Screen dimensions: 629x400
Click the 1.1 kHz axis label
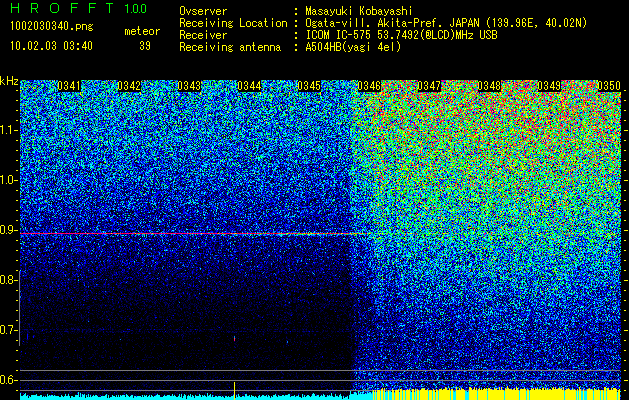(x=8, y=130)
